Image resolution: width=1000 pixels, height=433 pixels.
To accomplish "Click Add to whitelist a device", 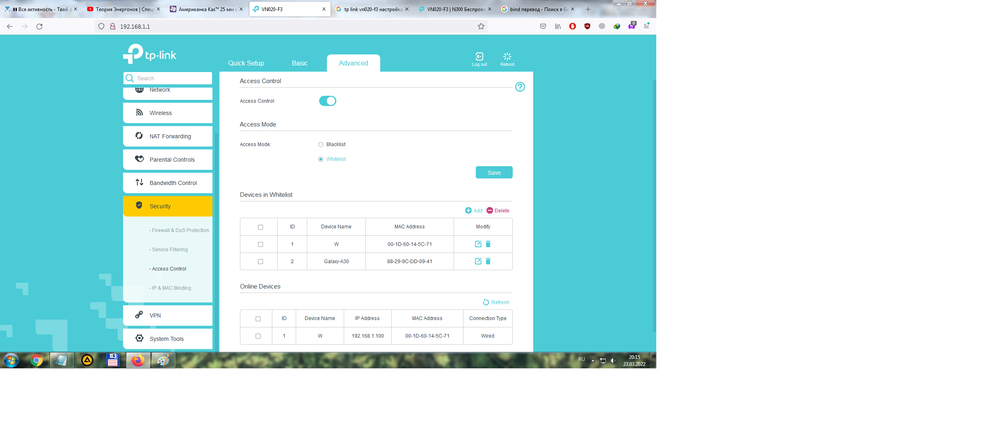I will (473, 210).
